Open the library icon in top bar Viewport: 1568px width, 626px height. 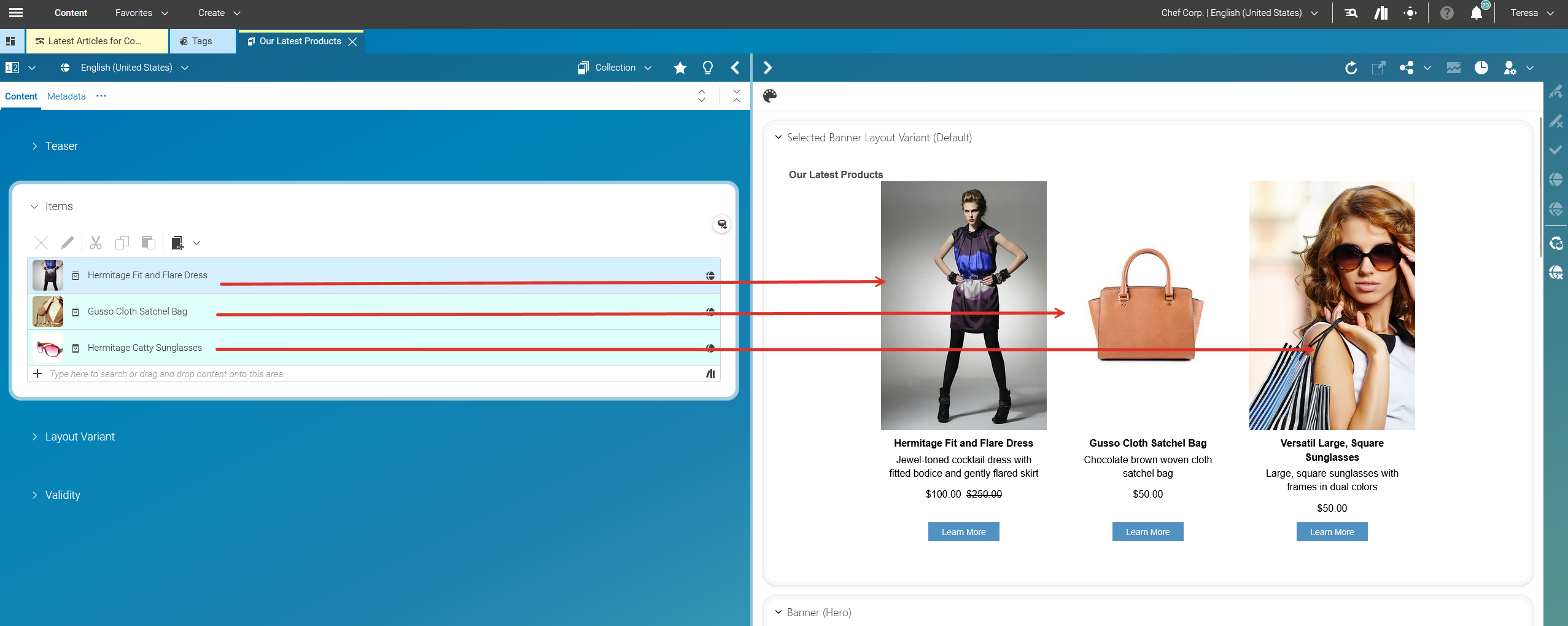(1381, 13)
